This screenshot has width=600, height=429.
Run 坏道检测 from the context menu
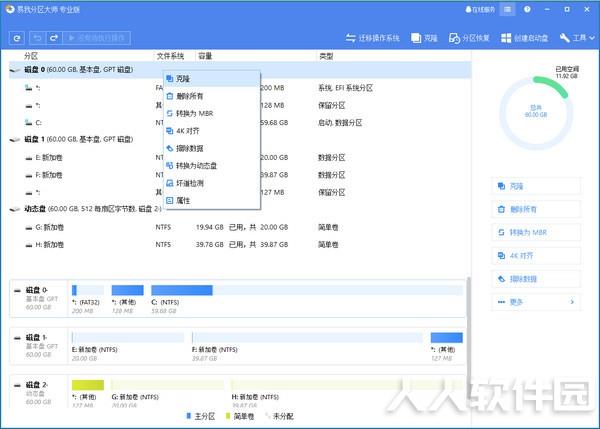212,183
